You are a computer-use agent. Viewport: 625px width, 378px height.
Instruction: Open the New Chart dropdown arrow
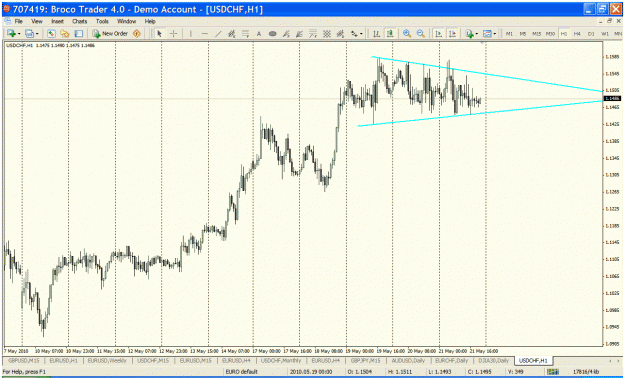[x=18, y=34]
